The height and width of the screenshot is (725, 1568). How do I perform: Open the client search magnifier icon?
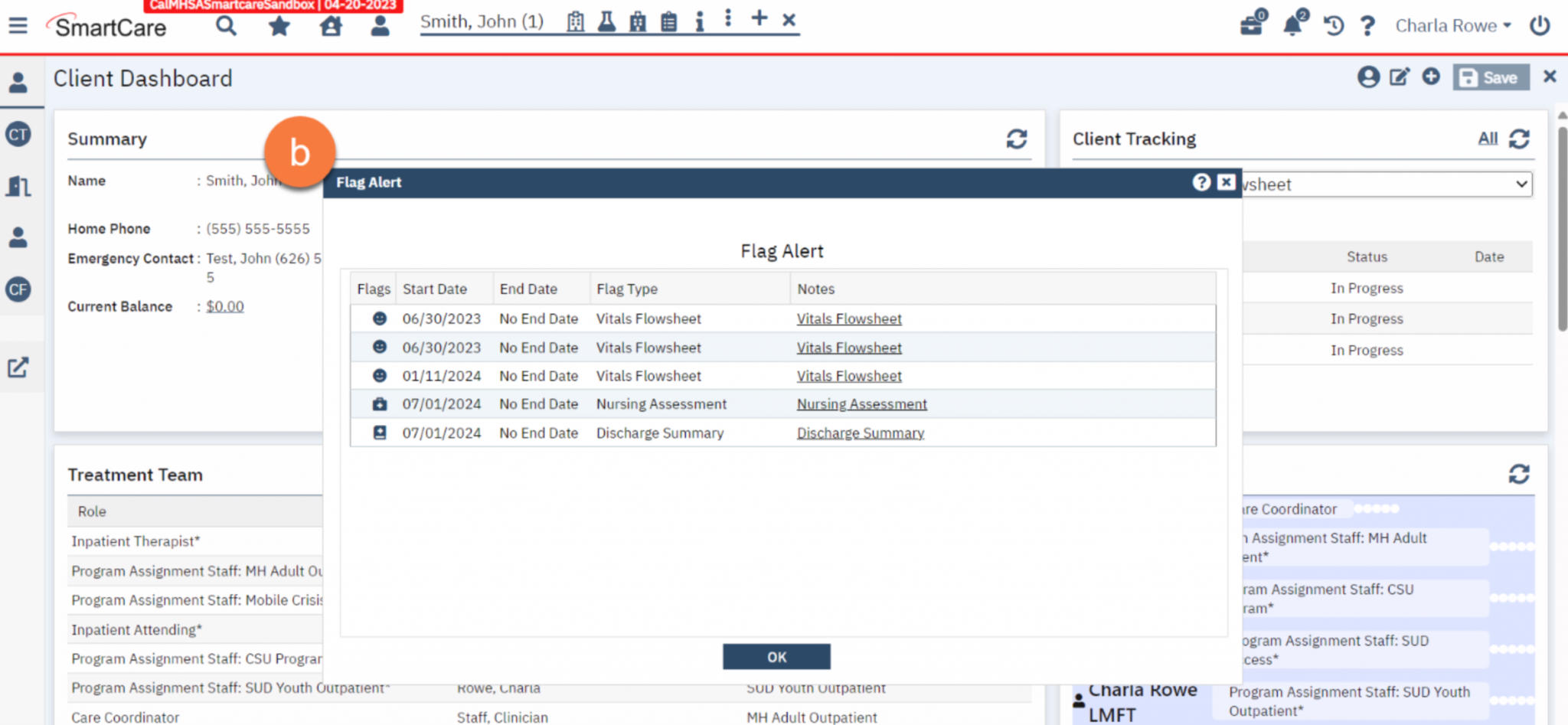click(x=226, y=25)
